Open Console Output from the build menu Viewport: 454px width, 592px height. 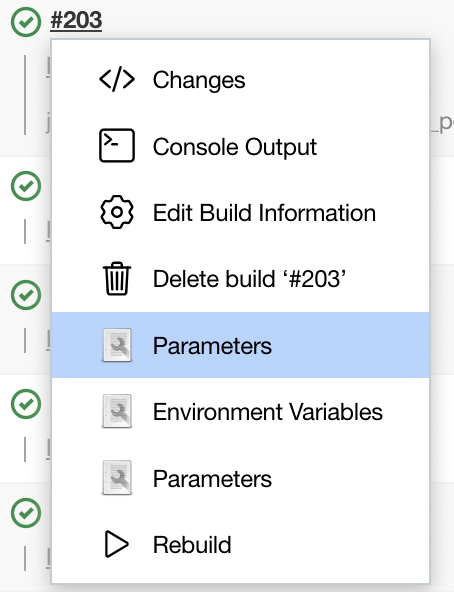[241, 146]
